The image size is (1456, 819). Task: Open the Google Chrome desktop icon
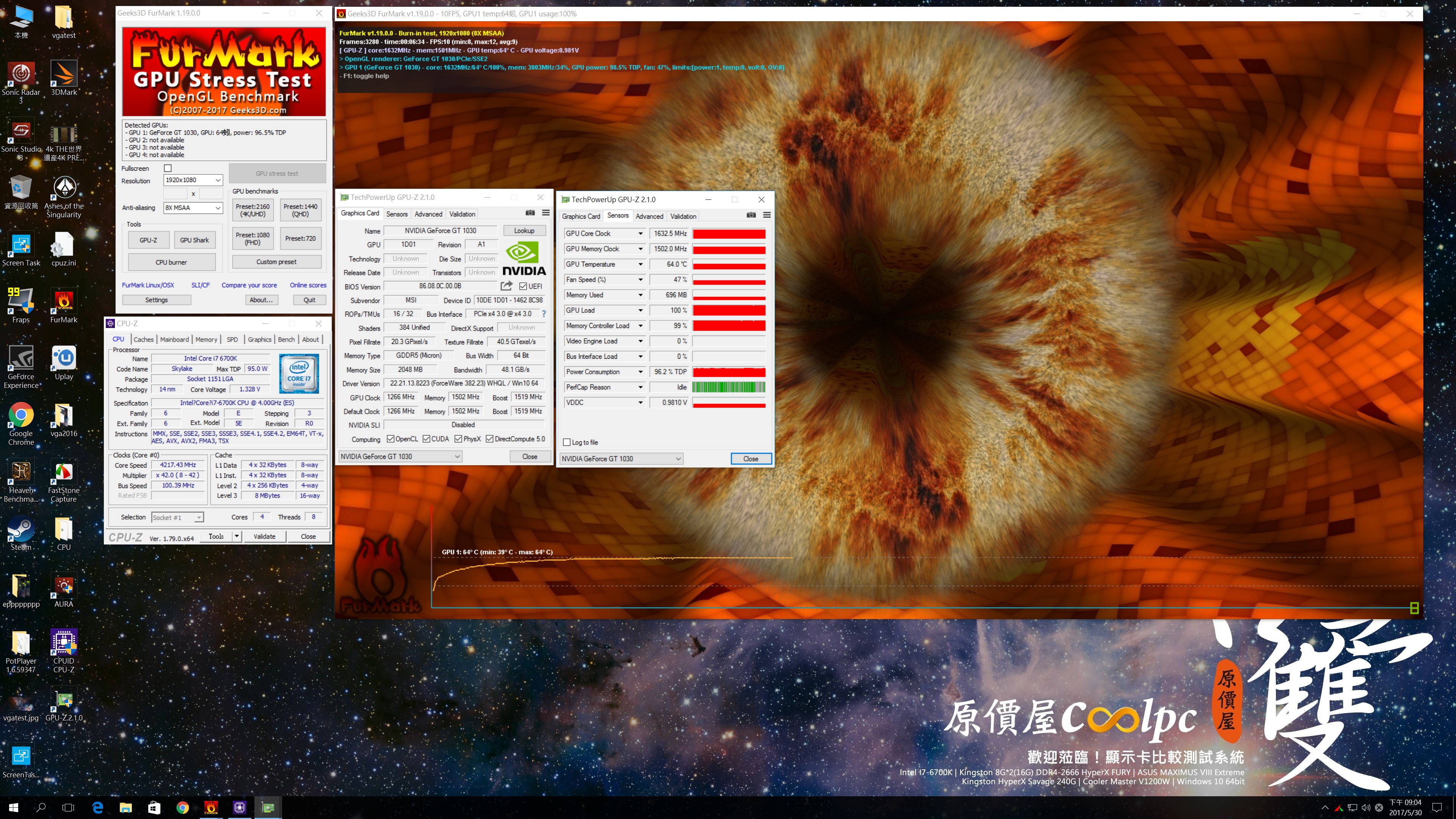(x=21, y=424)
